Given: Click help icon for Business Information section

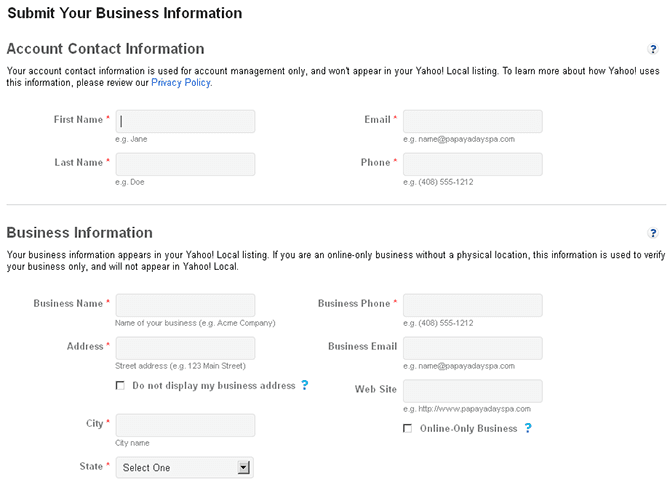Looking at the screenshot, I should click(x=653, y=233).
